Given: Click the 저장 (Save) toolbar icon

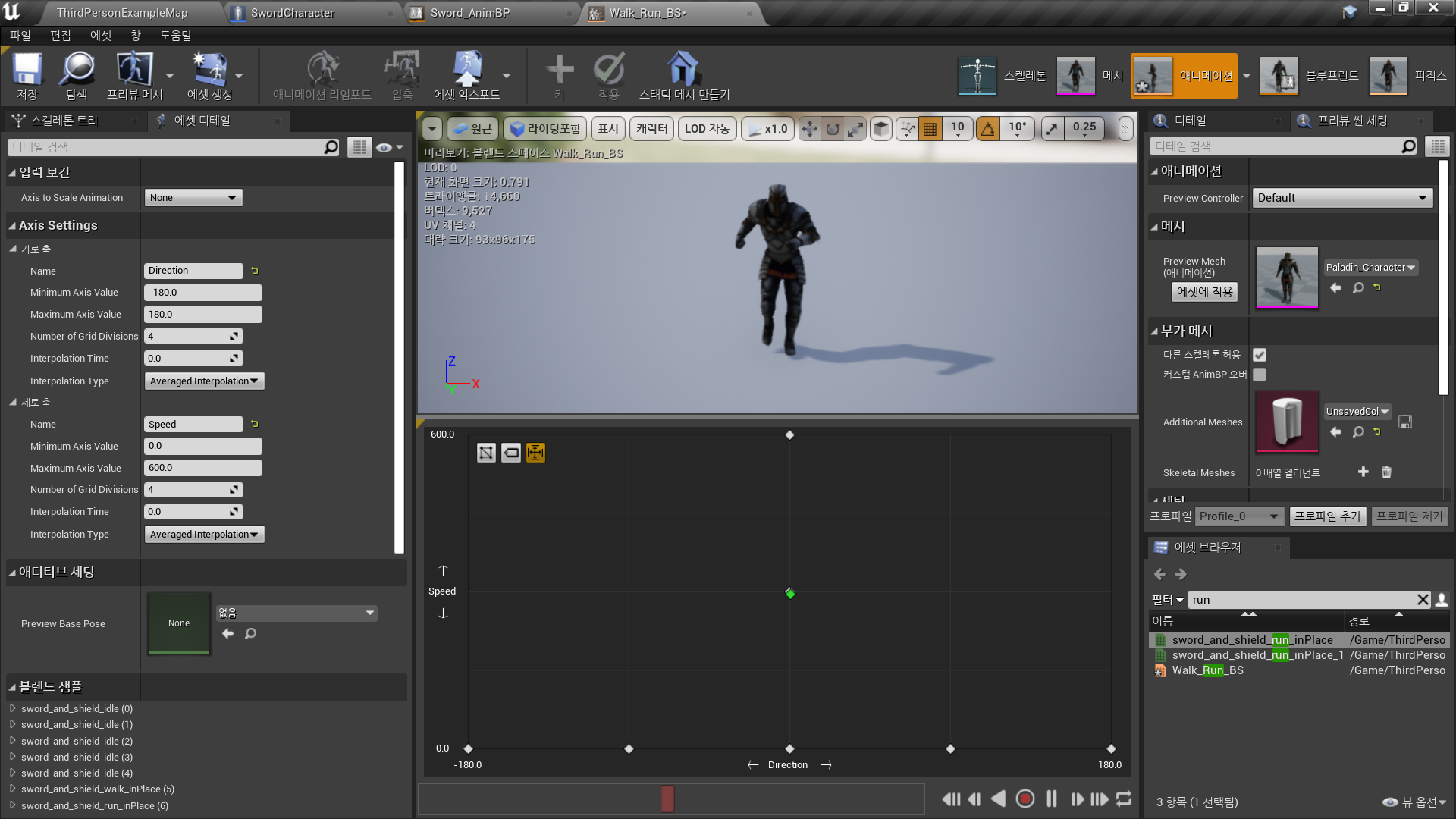Looking at the screenshot, I should tap(27, 72).
